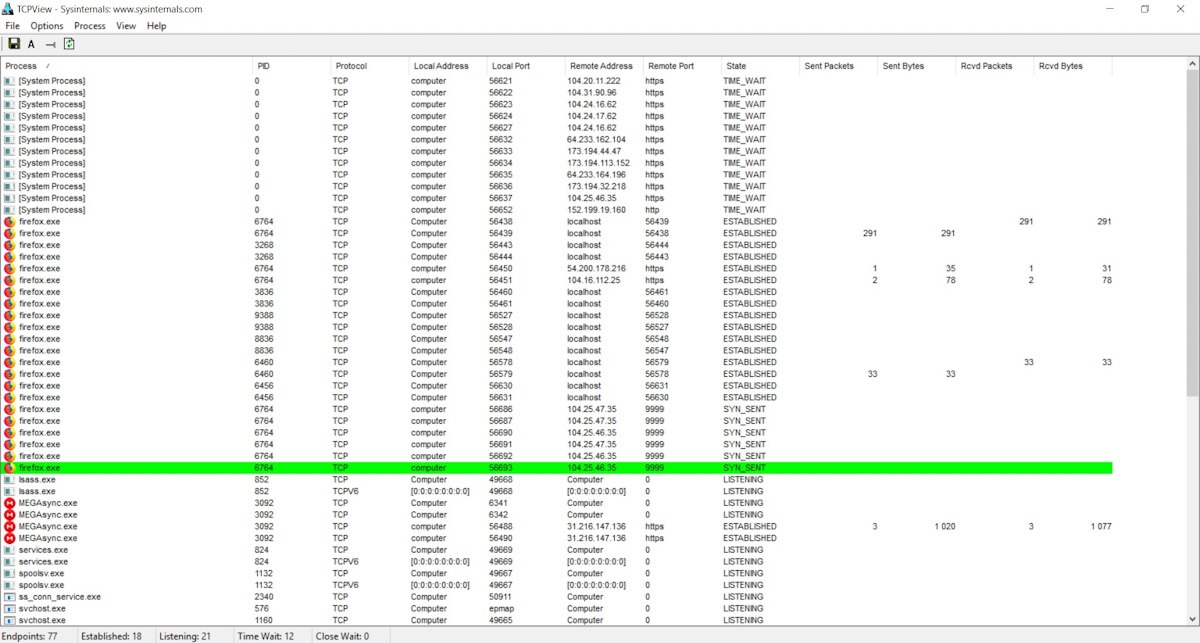The image size is (1200, 643).
Task: Click the MEGAsync.exe icon for port 56490
Action: pyautogui.click(x=9, y=538)
